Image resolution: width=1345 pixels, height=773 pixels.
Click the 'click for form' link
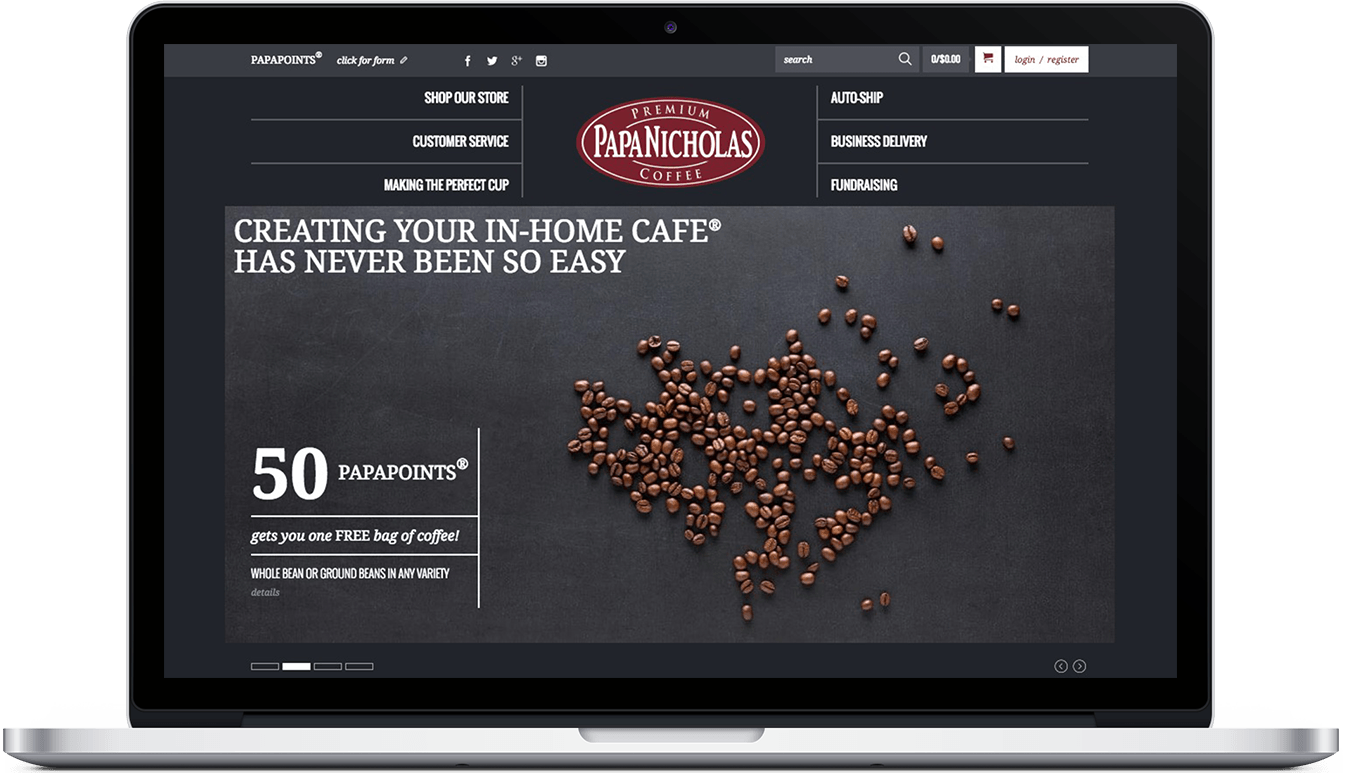point(366,61)
